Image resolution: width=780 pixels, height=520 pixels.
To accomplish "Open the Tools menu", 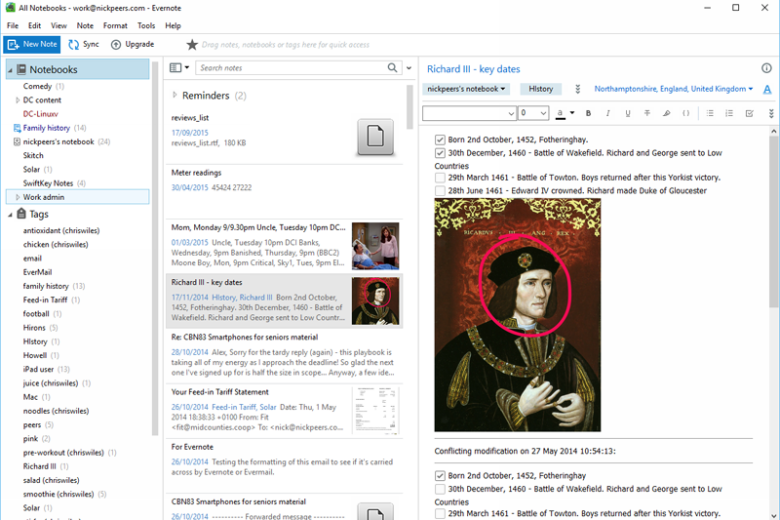I will tap(146, 26).
